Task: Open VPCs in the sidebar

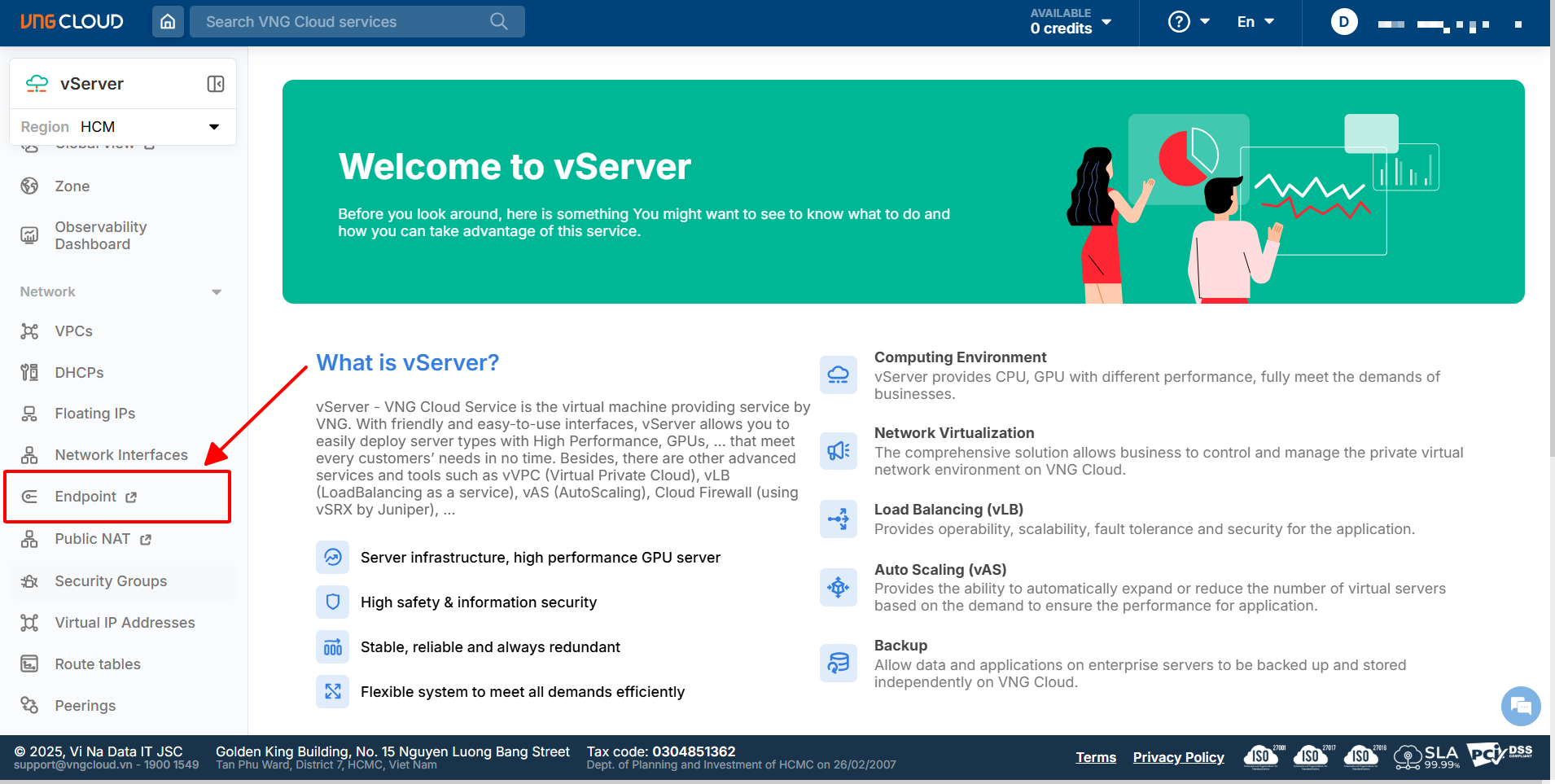Action: [x=73, y=331]
